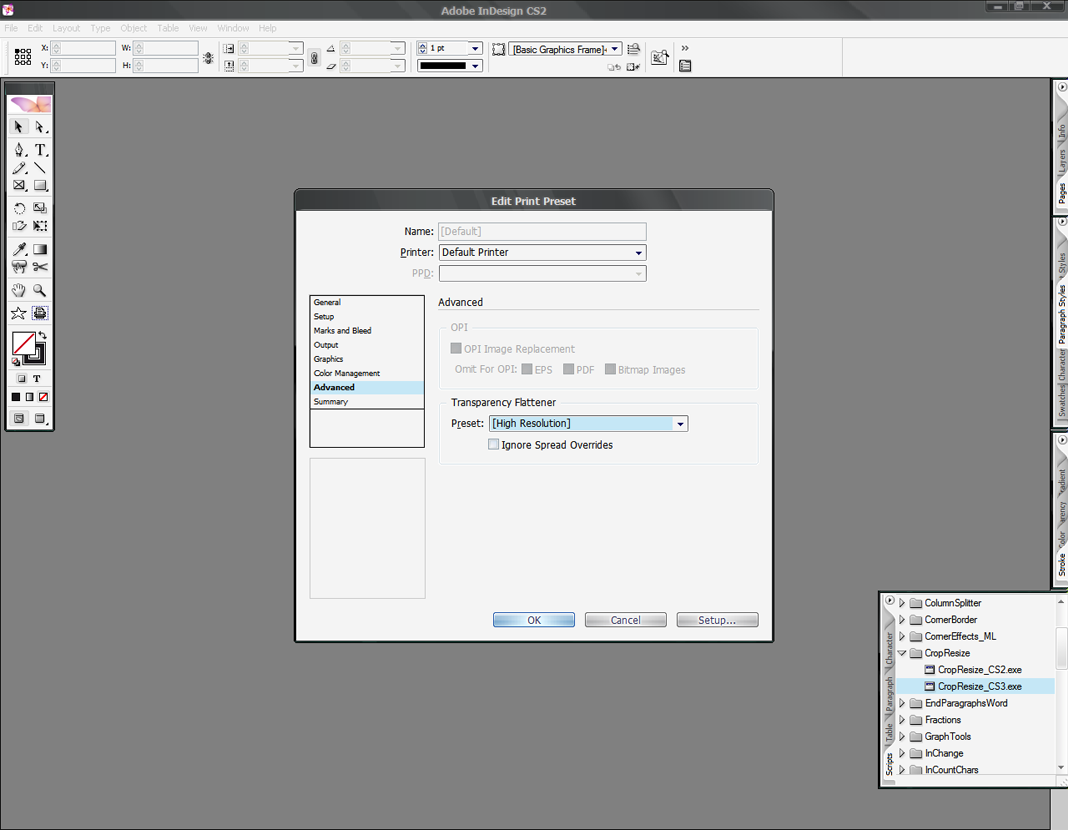The width and height of the screenshot is (1068, 830).
Task: Open the Pages palette tab
Action: 1061,193
